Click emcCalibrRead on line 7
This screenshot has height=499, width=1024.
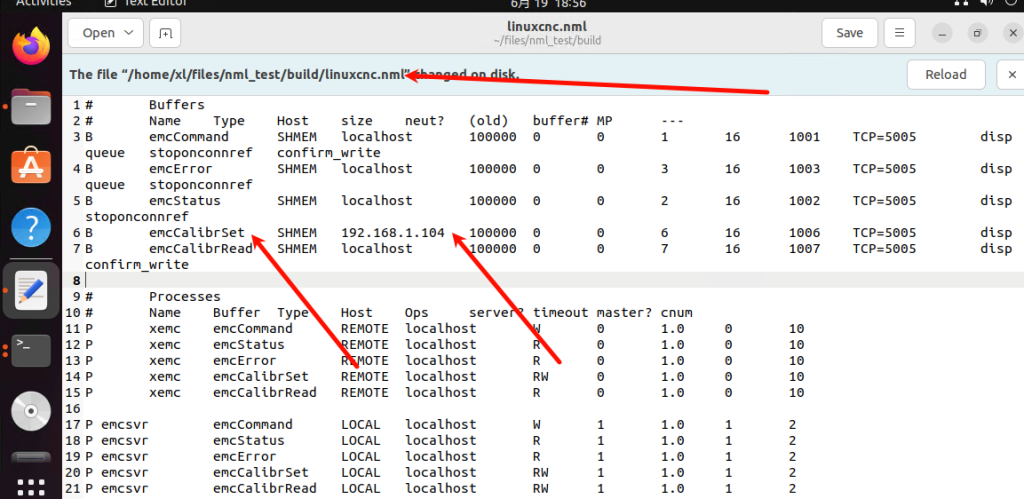(200, 249)
